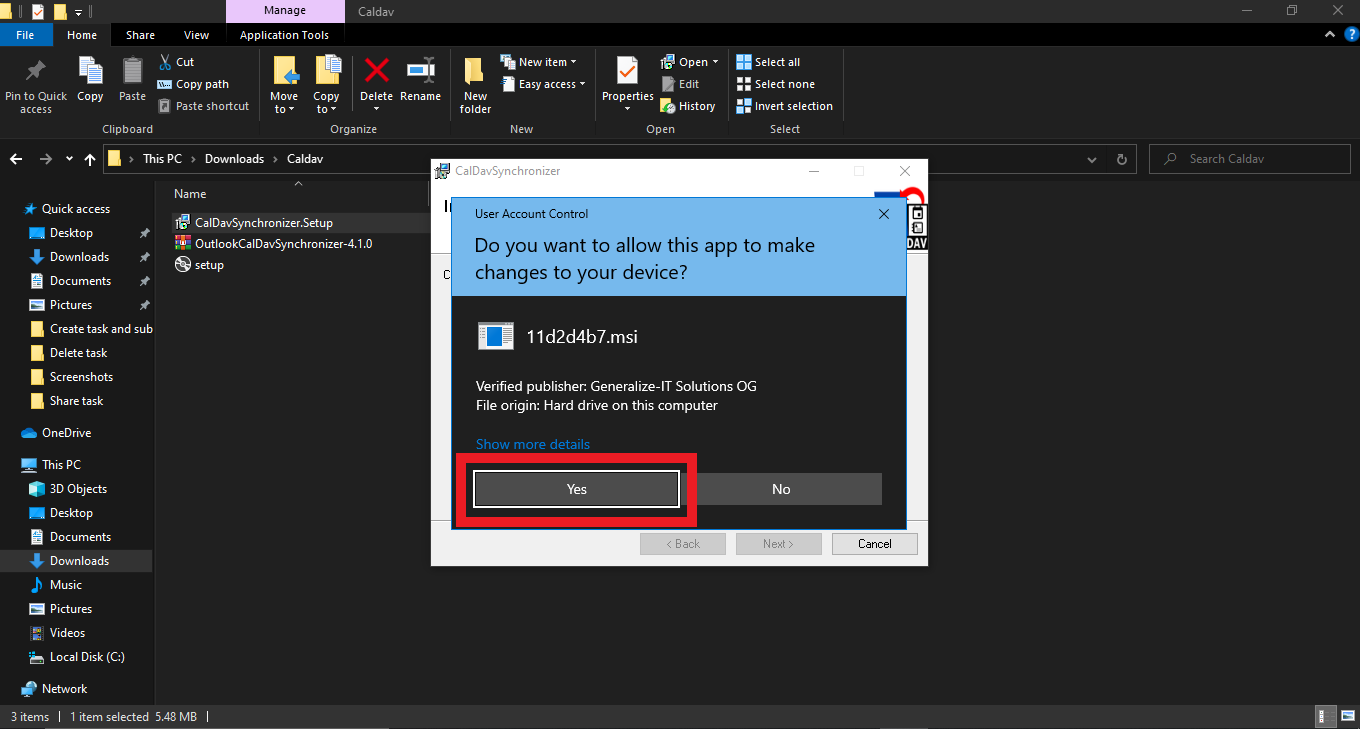Image resolution: width=1360 pixels, height=729 pixels.
Task: Select OneDrive in navigation pane
Action: pos(66,433)
